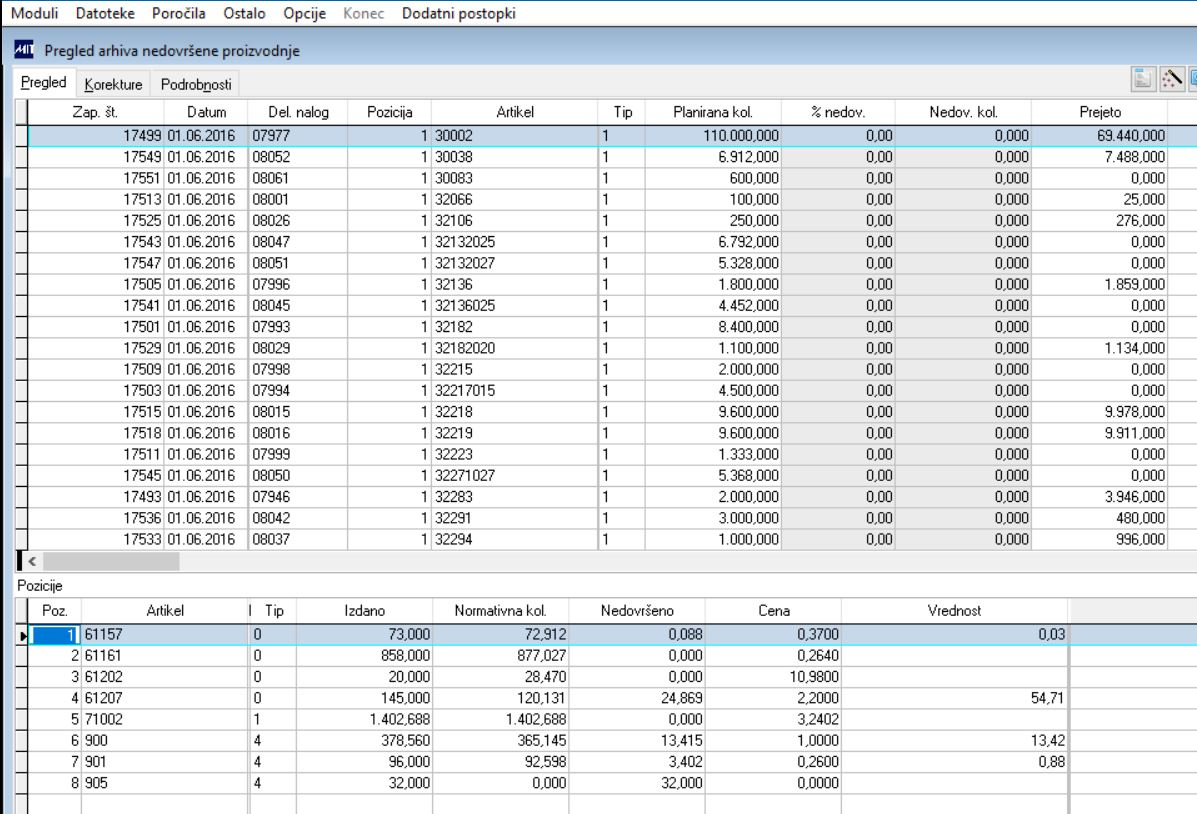Click the row selector box beside record 17513
The width and height of the screenshot is (1197, 814).
click(21, 199)
